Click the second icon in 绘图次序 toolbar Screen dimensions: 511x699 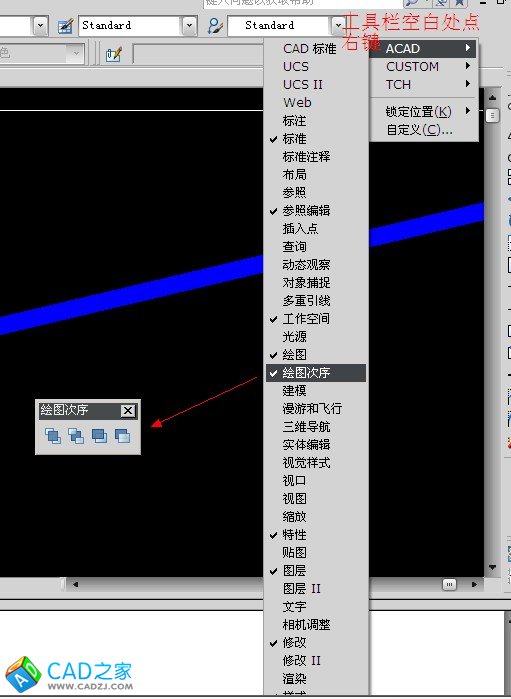(76, 436)
